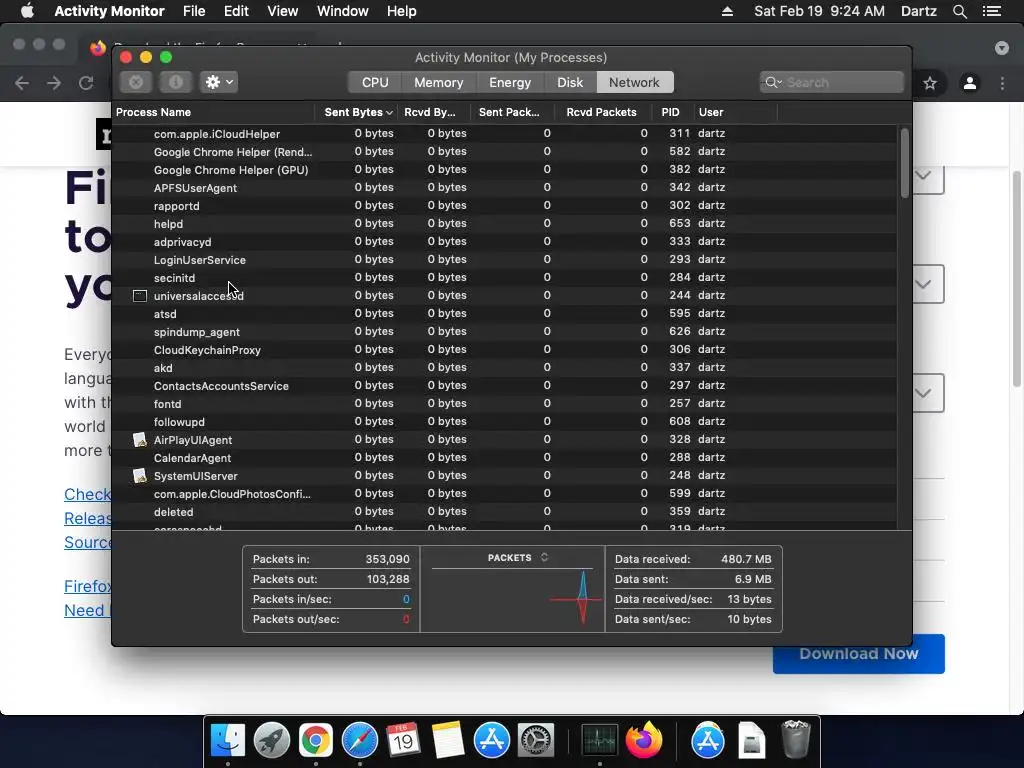Screen dimensions: 1024x768
Task: Open Activity Monitor Dock icon
Action: coord(600,741)
